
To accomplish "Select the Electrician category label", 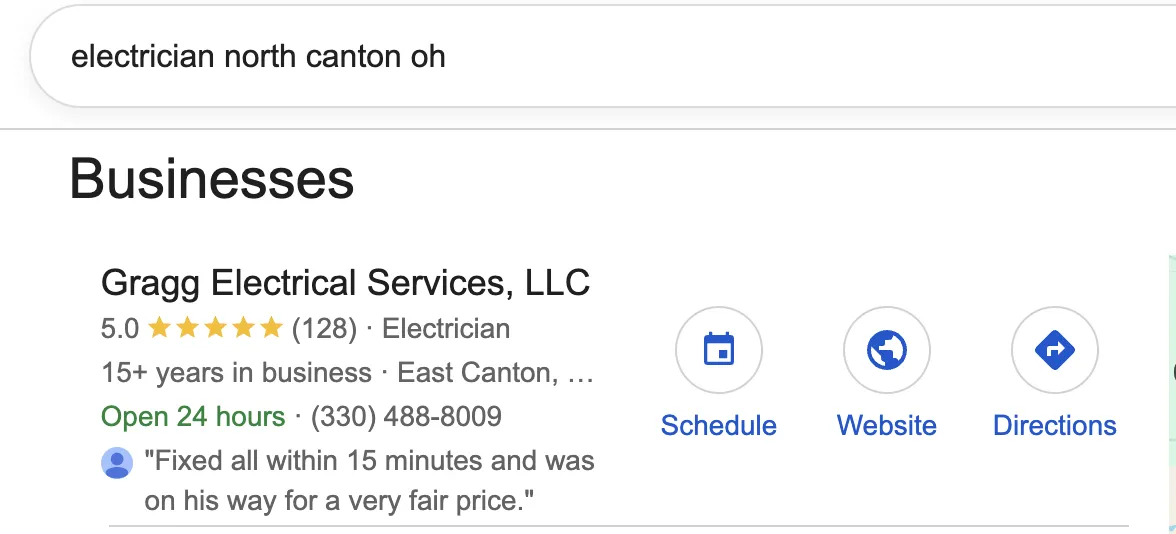I will coord(446,328).
